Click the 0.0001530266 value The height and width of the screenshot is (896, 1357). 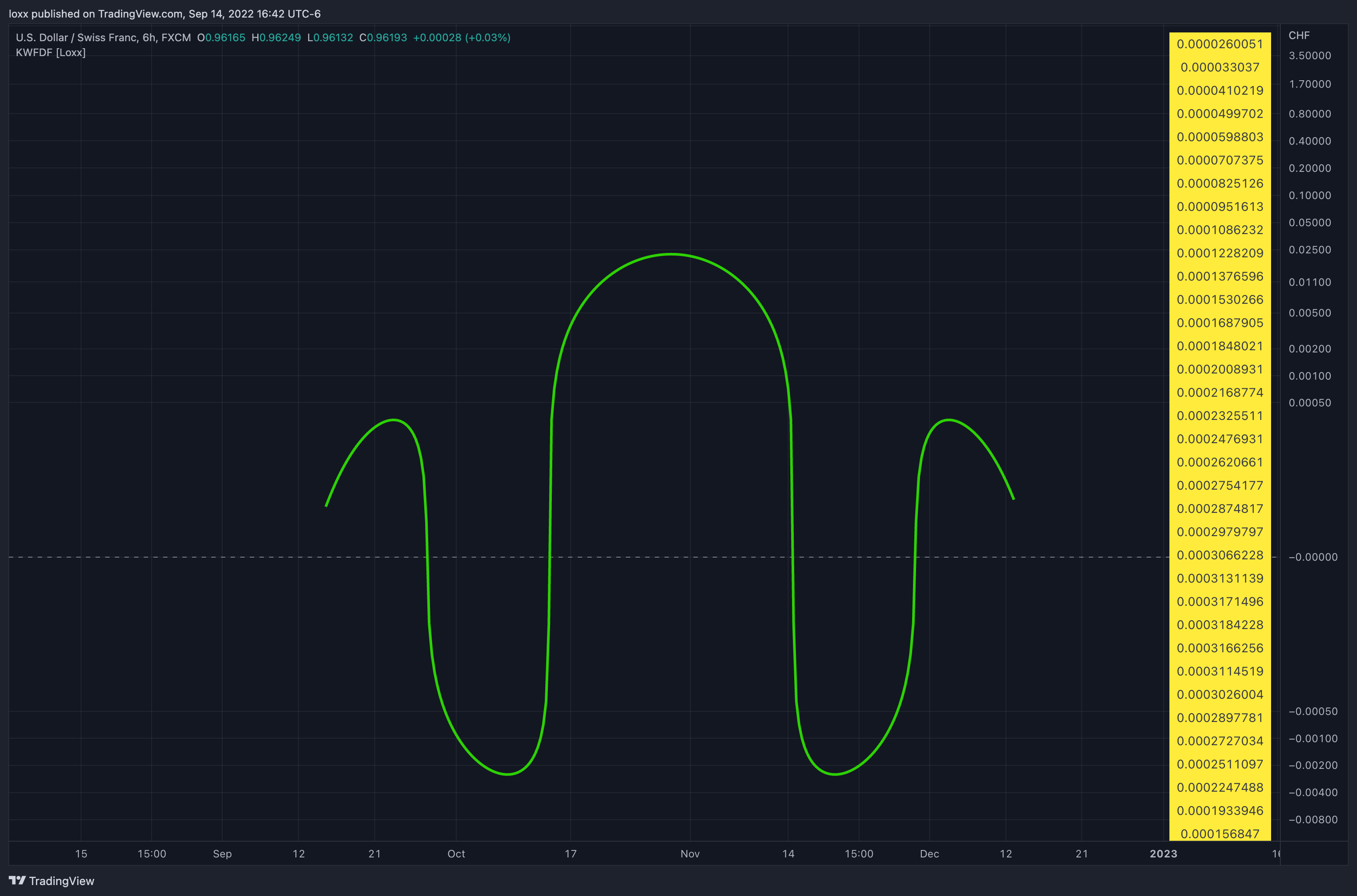pos(1220,299)
